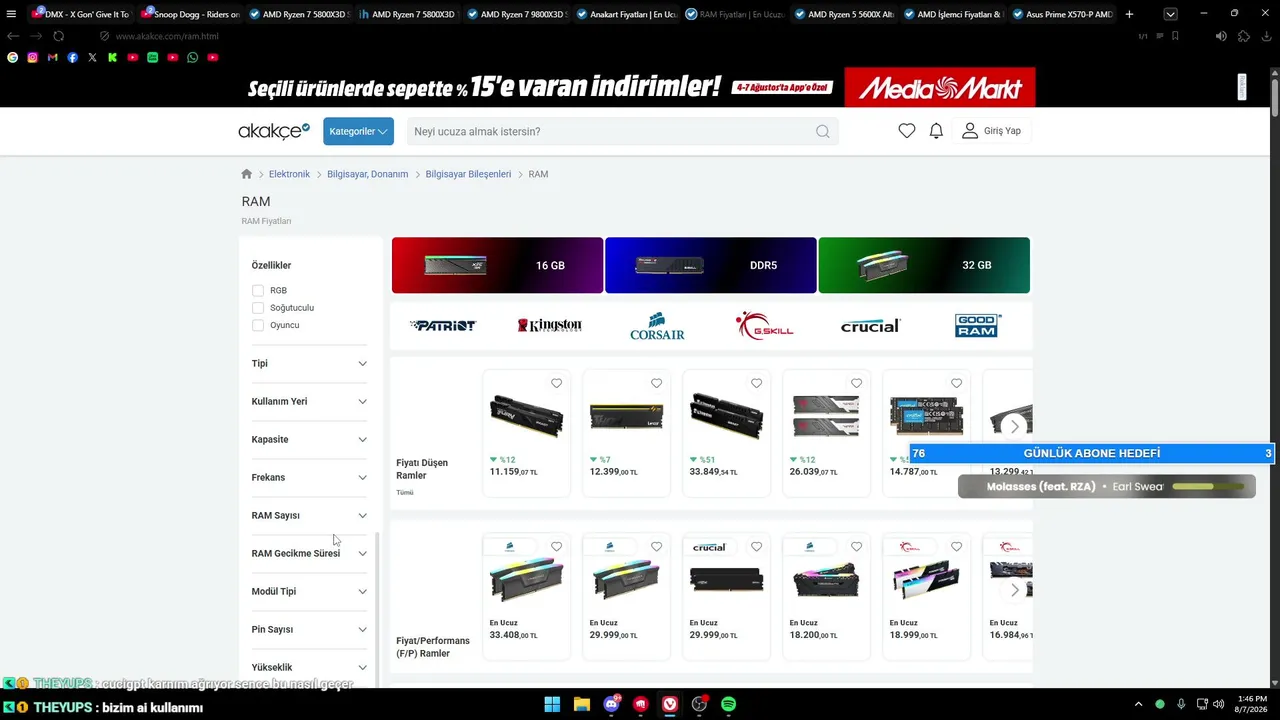
Task: Expand the Modül Tipi filter section
Action: point(309,591)
